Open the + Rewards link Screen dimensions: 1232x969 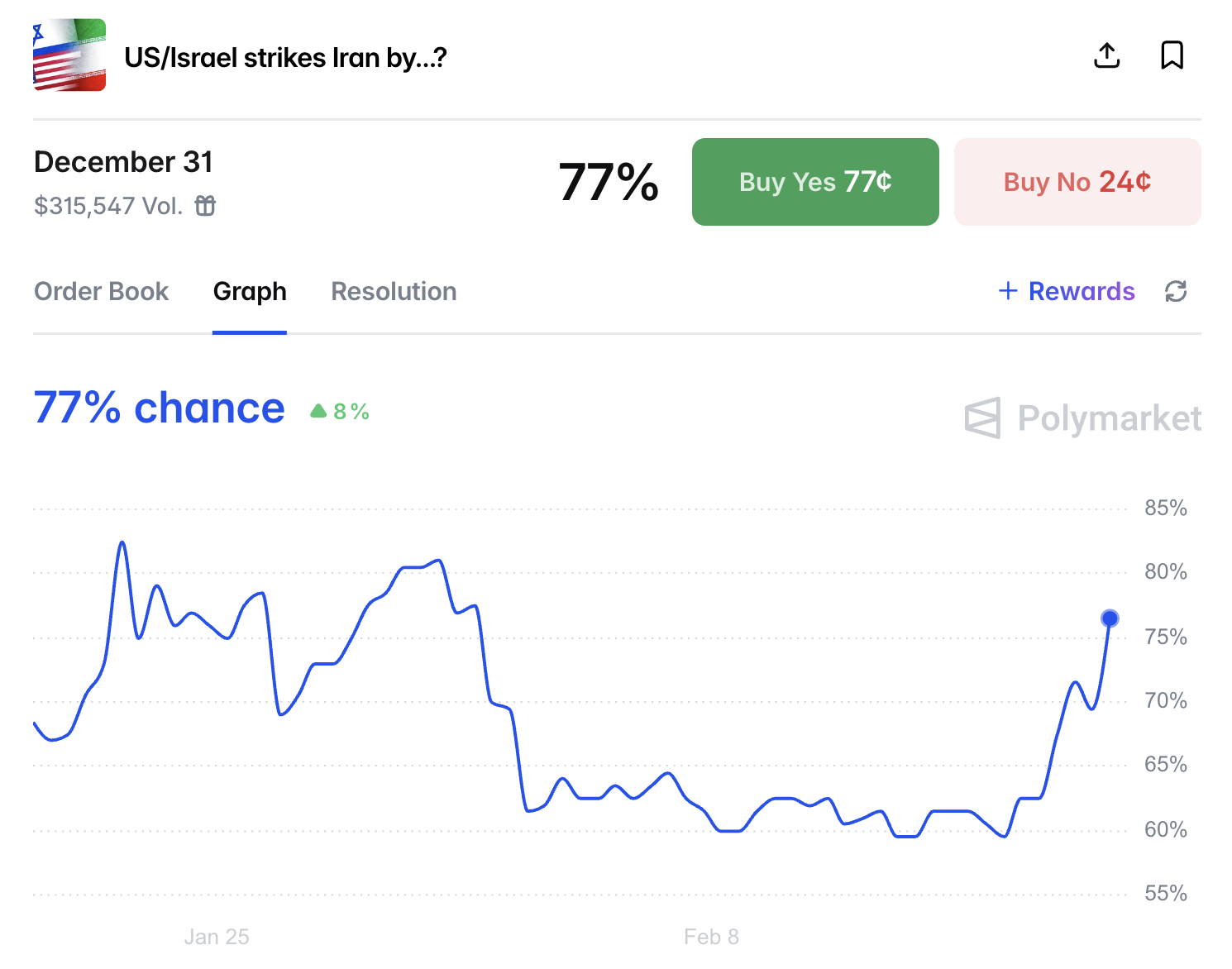point(1067,291)
